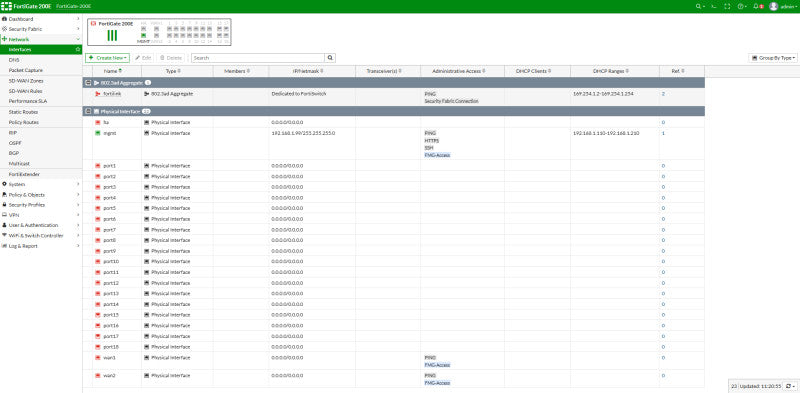Expand the VPN menu
The image size is (800, 393).
pyautogui.click(x=41, y=215)
